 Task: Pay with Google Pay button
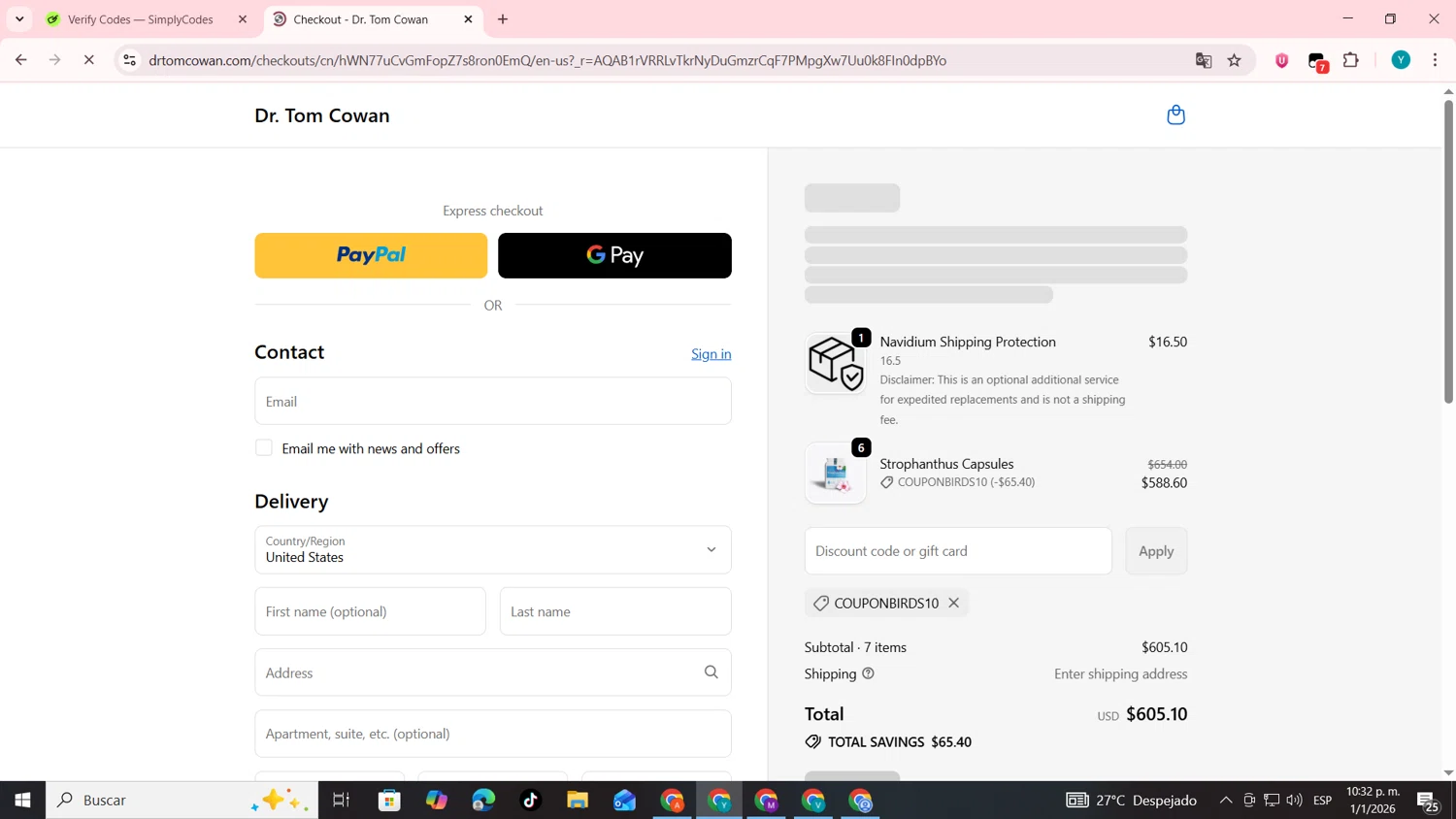[614, 255]
